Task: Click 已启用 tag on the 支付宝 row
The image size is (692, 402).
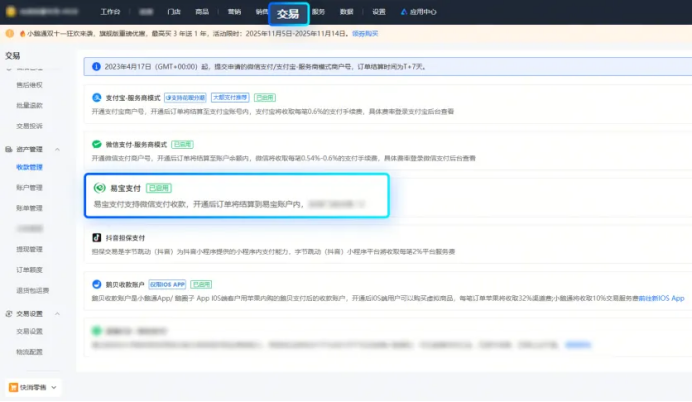Action: coord(265,98)
